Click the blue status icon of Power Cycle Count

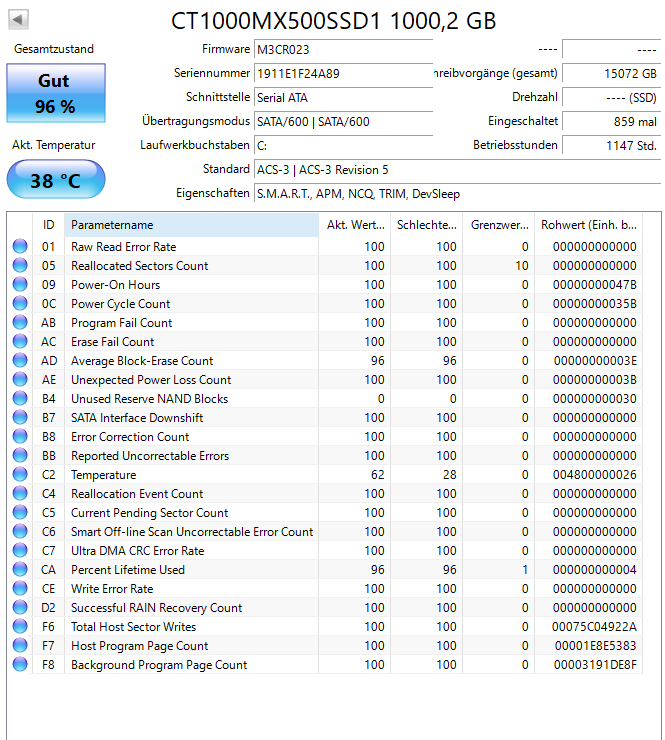click(20, 303)
